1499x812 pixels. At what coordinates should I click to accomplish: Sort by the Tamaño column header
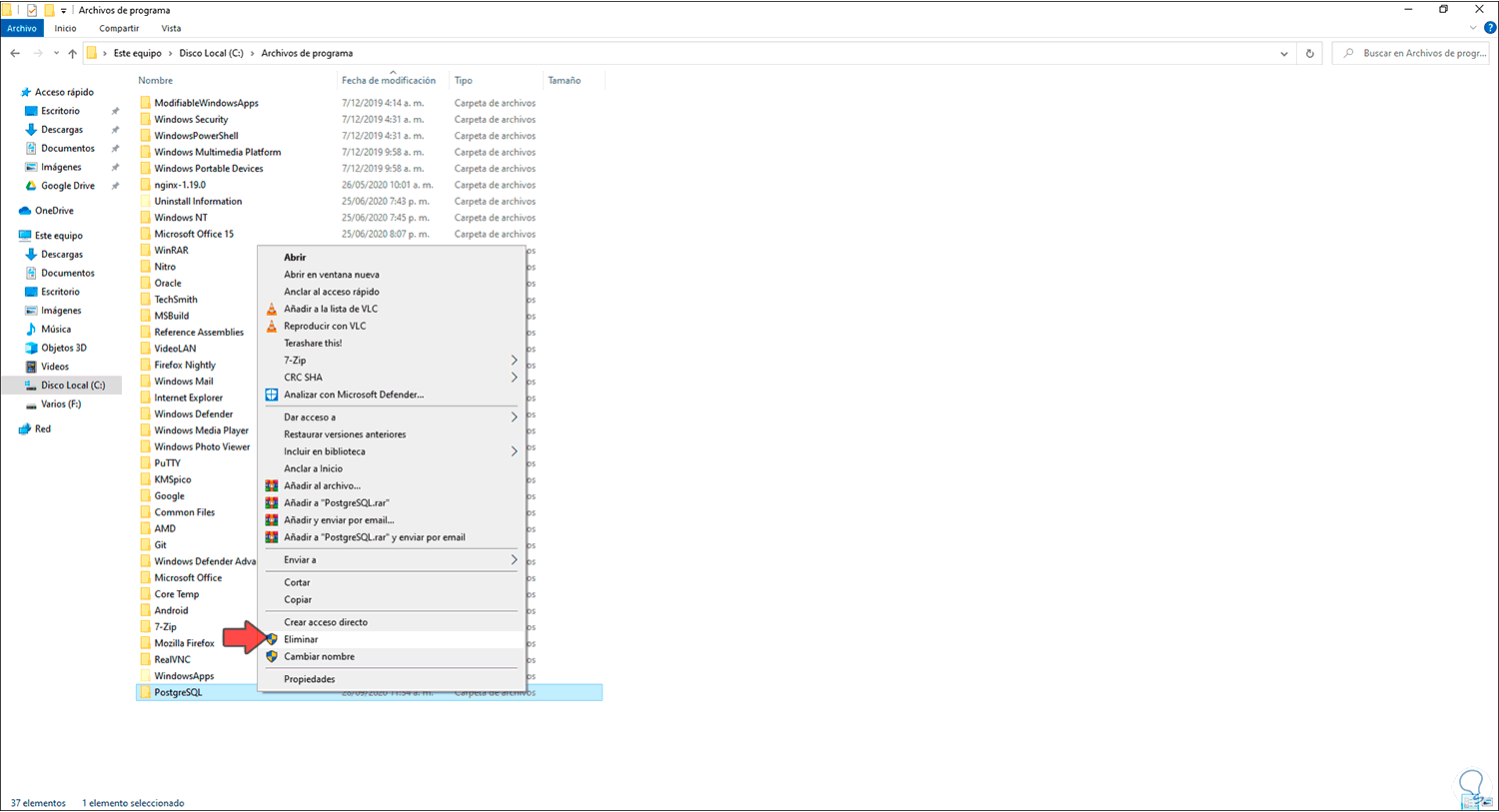[x=564, y=81]
